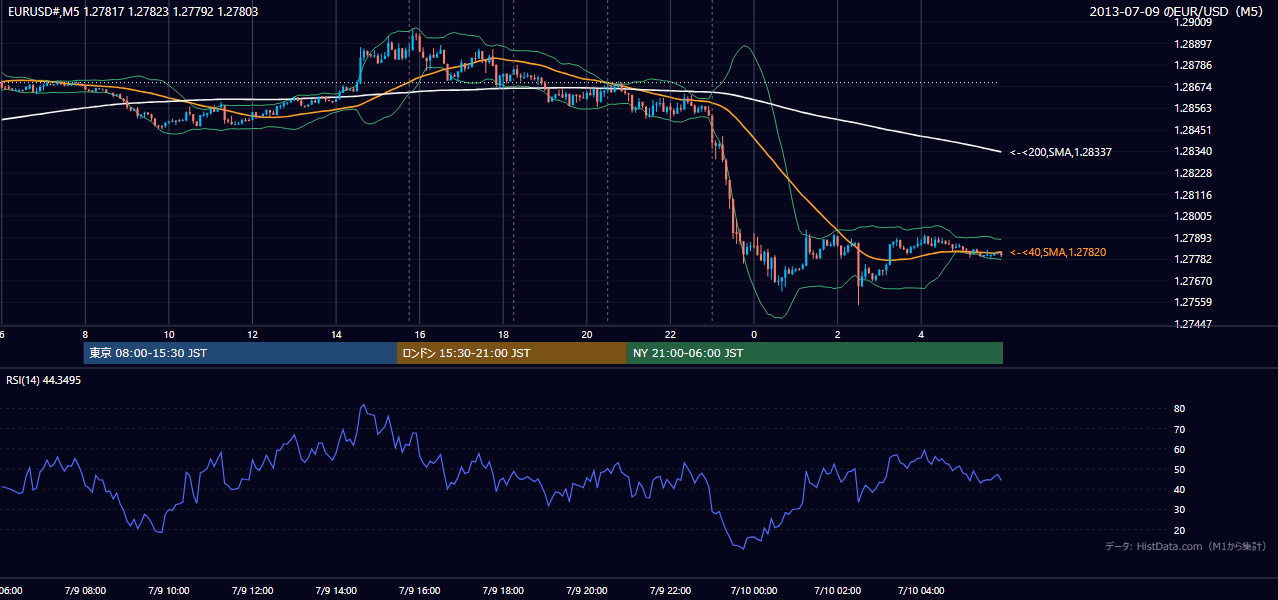Click the 7/9 08:00 time axis label
This screenshot has height=600, width=1278.
(x=85, y=590)
